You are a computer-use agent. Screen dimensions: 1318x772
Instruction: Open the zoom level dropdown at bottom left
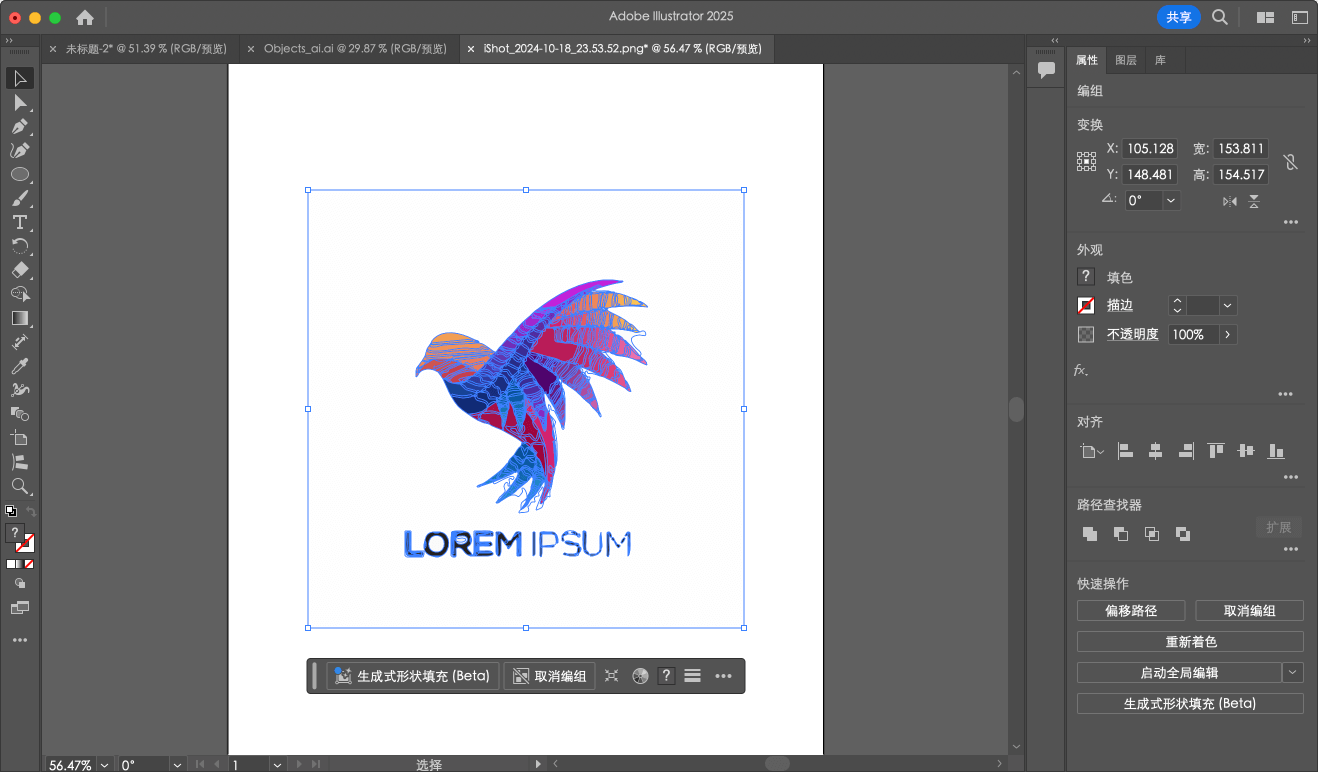coord(104,764)
